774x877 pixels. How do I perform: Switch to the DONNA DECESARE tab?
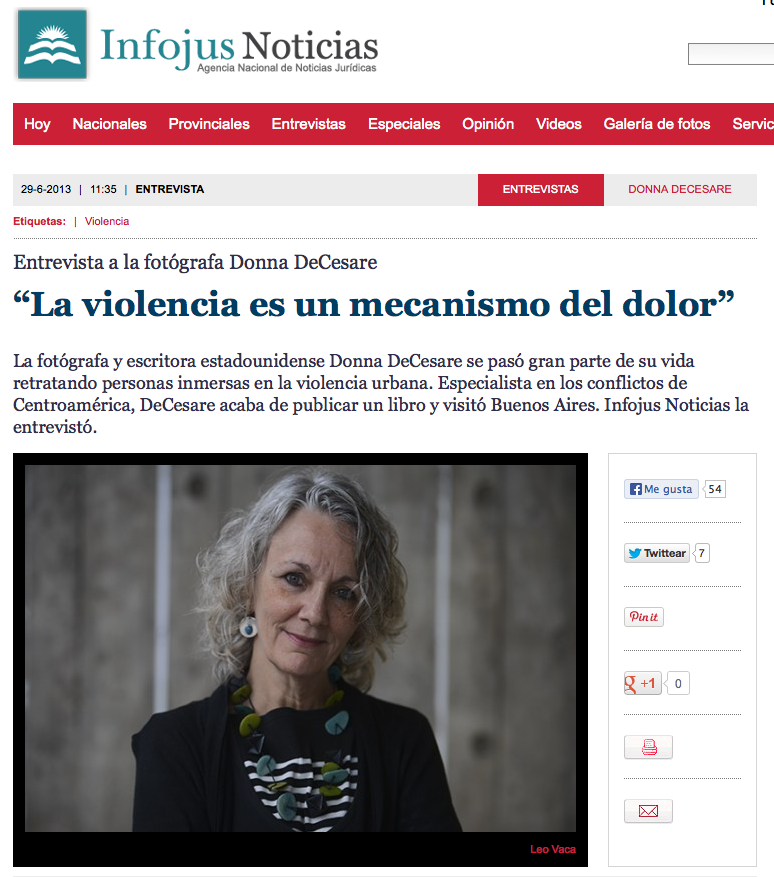coord(680,190)
